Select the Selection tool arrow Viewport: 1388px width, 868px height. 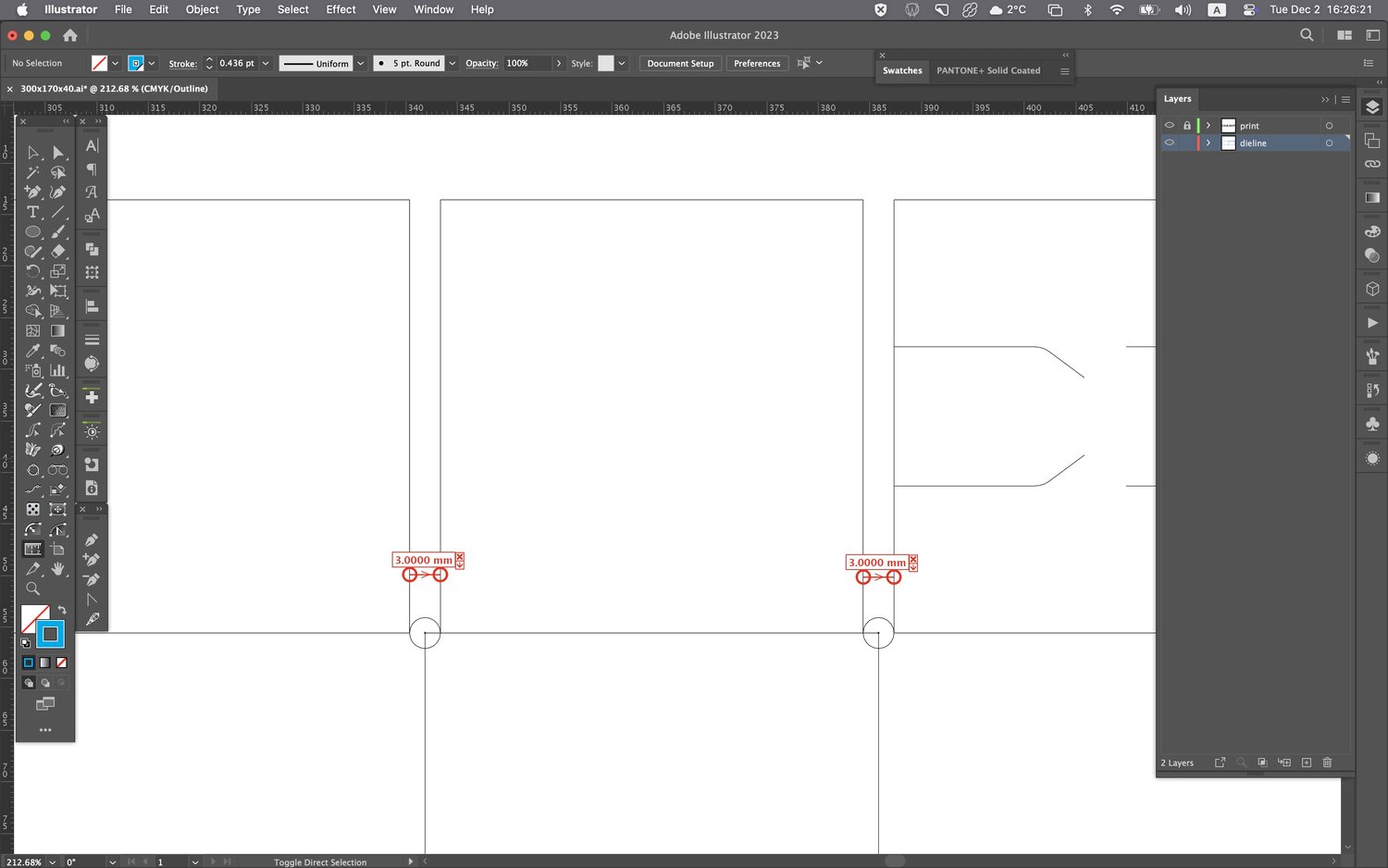tap(33, 153)
